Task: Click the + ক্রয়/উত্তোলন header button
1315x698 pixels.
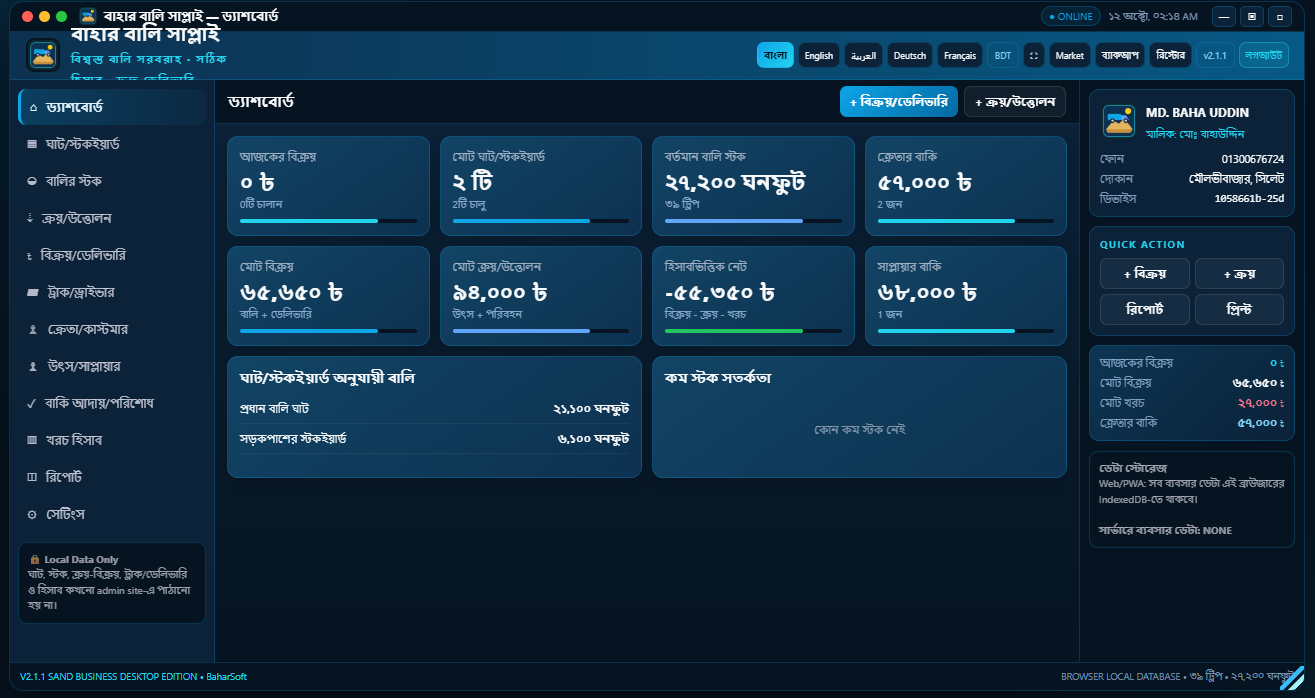Action: point(1015,101)
